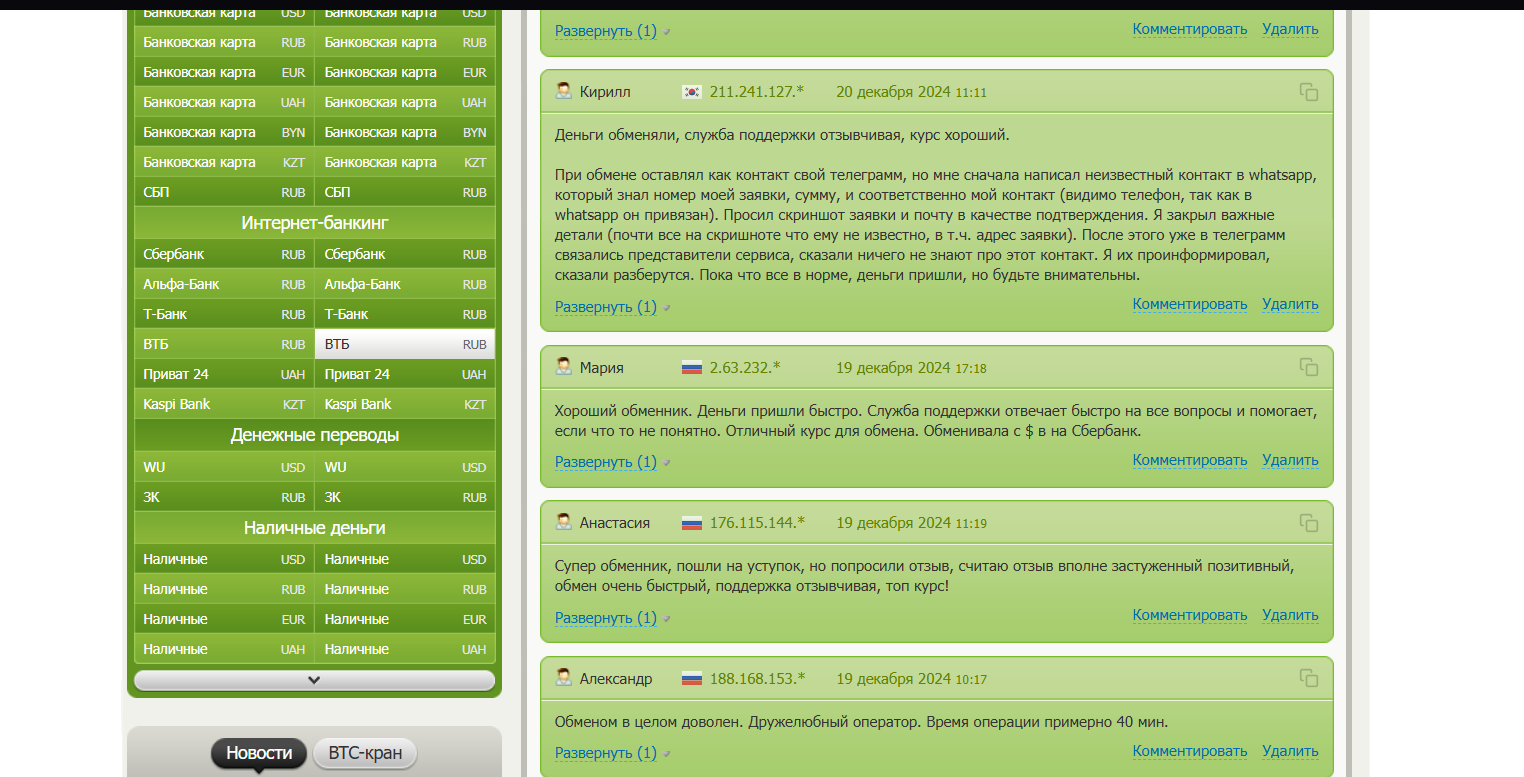Expand replies under Кирилл's review
The height and width of the screenshot is (777, 1524).
click(x=606, y=306)
